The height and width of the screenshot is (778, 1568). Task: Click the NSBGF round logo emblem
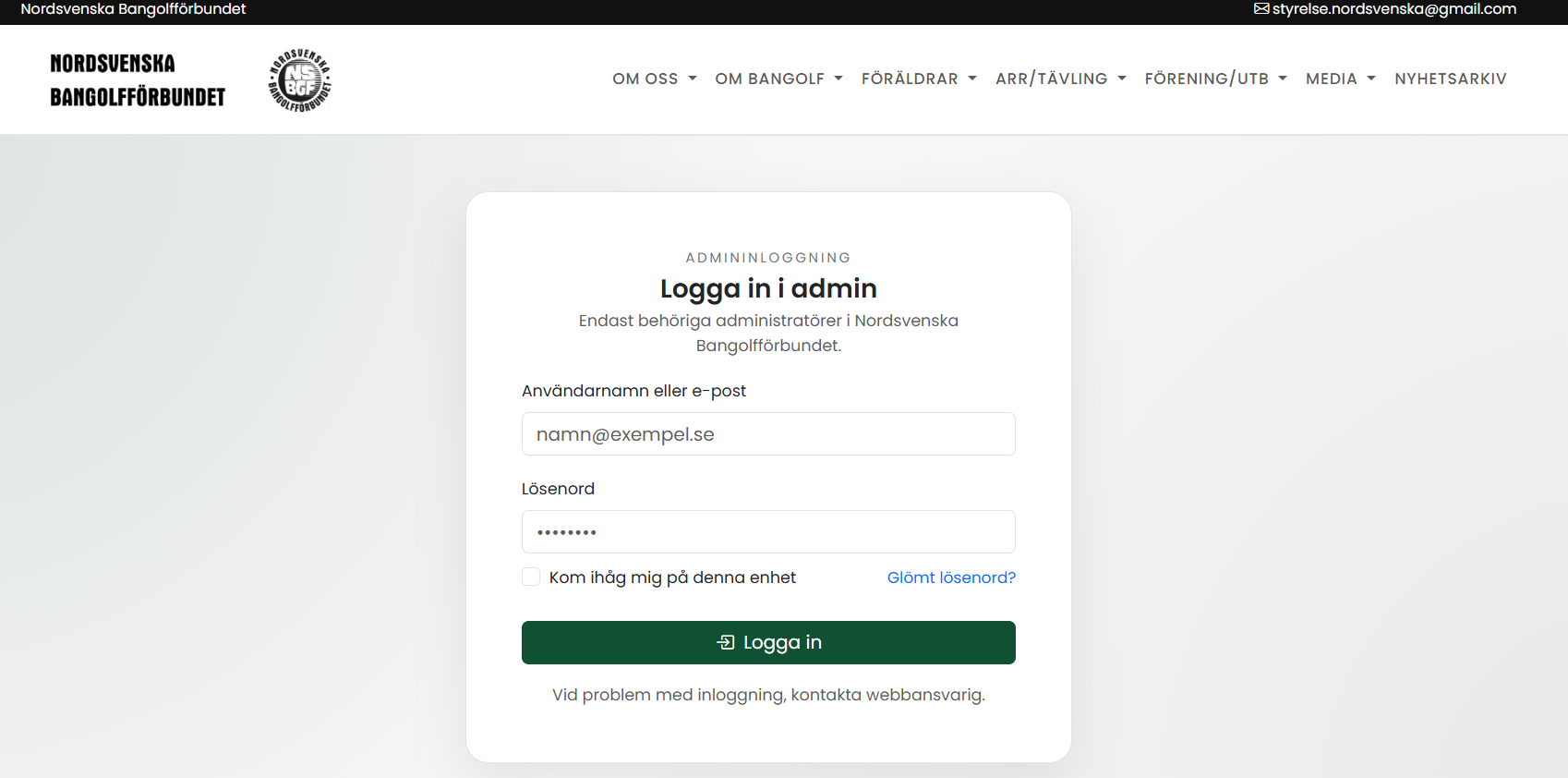pyautogui.click(x=299, y=80)
